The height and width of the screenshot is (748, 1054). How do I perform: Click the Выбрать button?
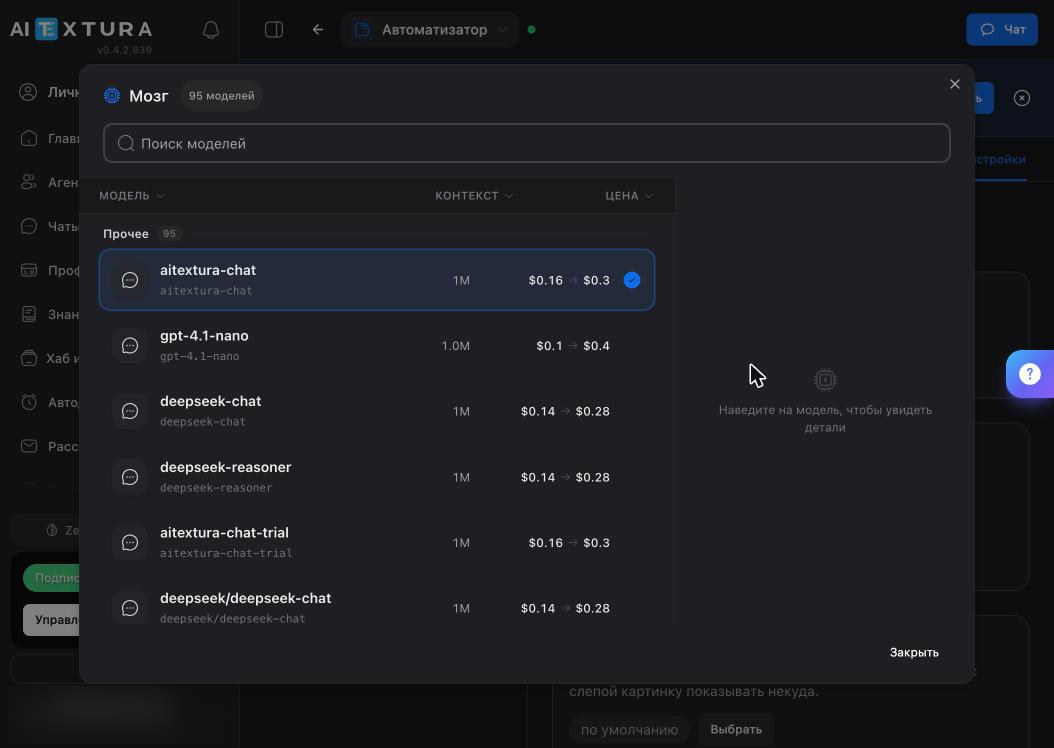[x=736, y=729]
